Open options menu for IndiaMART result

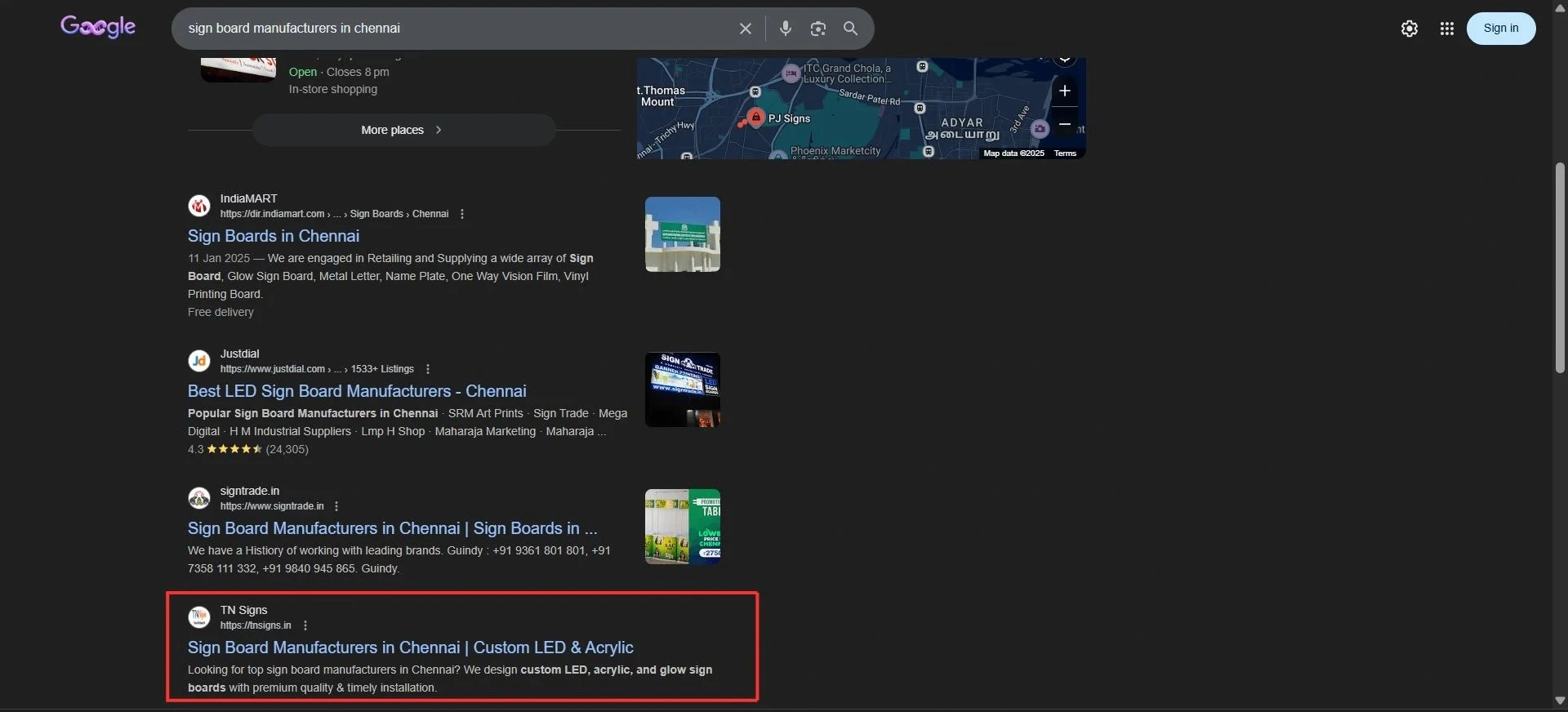tap(462, 214)
